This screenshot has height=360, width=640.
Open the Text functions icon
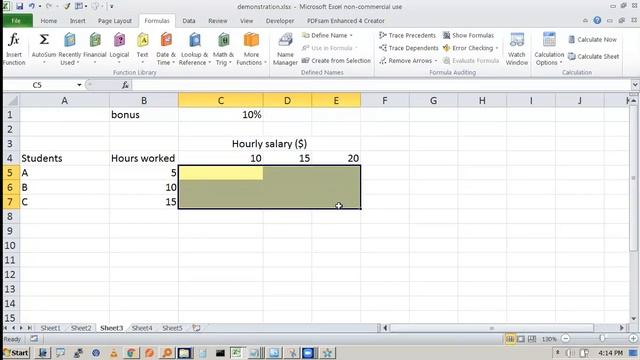coord(142,40)
